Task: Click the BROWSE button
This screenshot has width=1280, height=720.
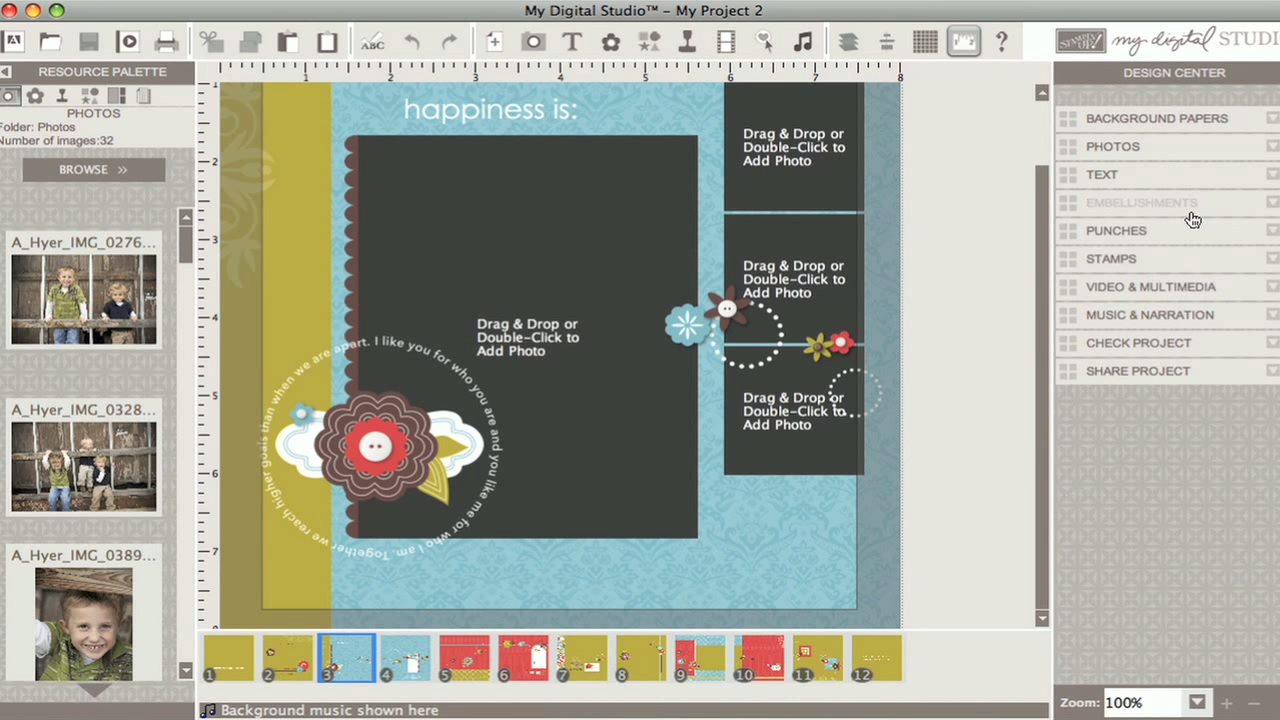Action: click(92, 169)
